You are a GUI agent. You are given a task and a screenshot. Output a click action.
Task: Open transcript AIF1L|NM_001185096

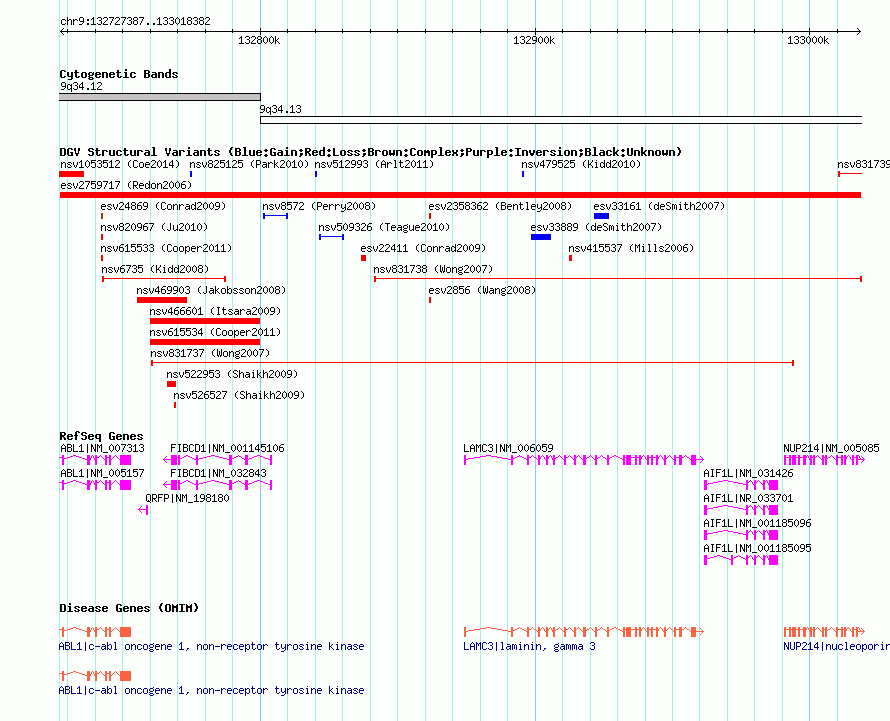pos(757,523)
